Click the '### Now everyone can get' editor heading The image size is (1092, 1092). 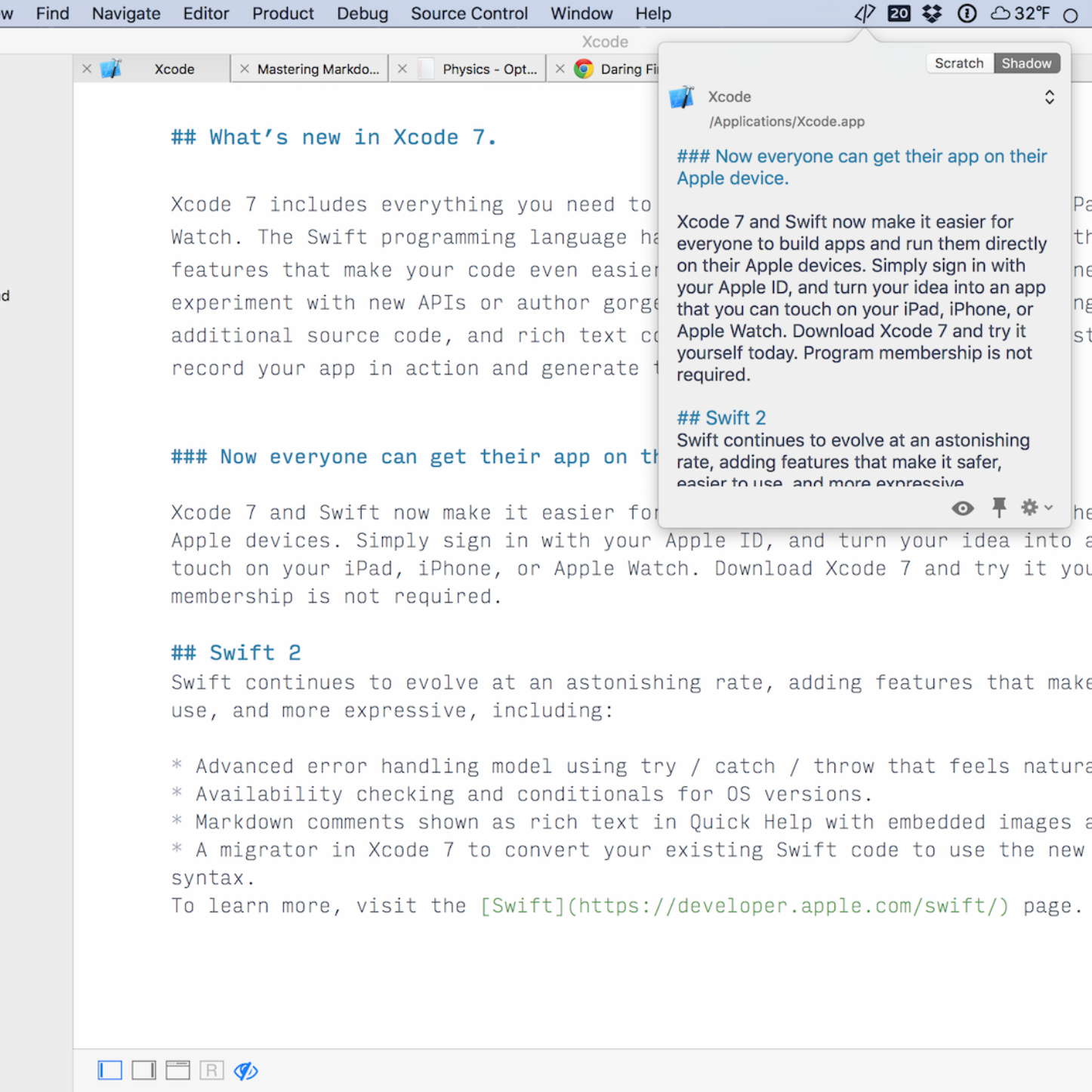coord(415,457)
